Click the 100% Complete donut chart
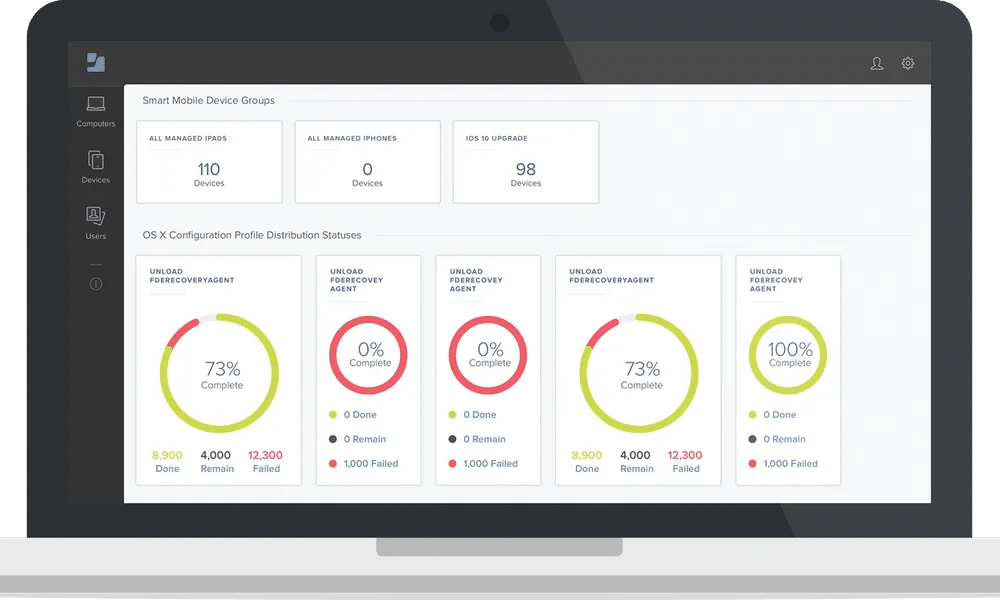1000x600 pixels. coord(788,352)
